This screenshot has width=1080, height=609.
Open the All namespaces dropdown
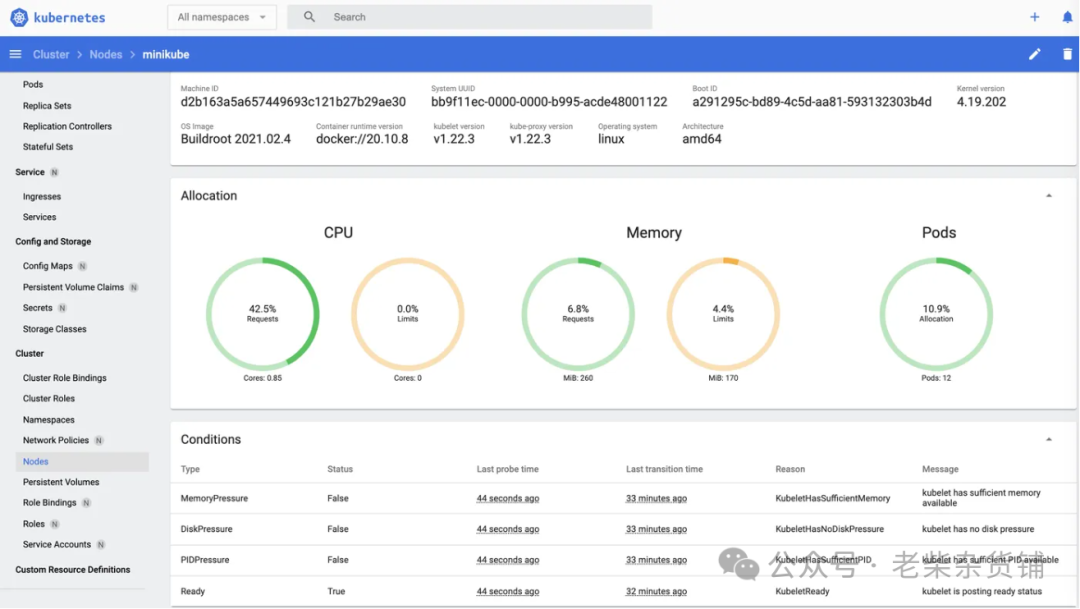[x=222, y=17]
